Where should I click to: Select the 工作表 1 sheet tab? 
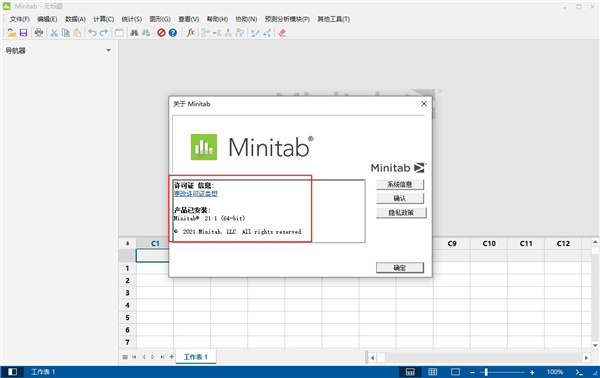[x=196, y=357]
